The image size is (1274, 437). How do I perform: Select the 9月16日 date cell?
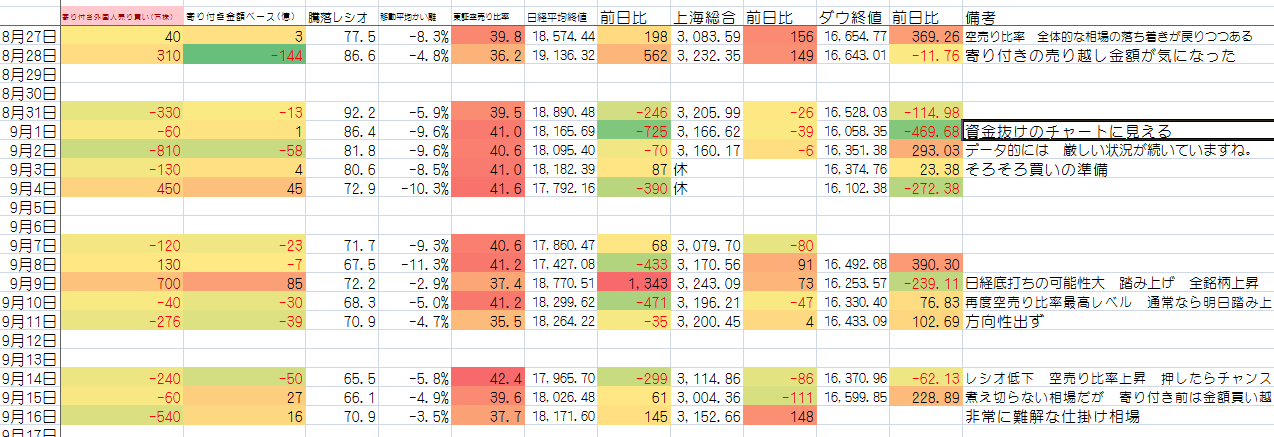30,416
